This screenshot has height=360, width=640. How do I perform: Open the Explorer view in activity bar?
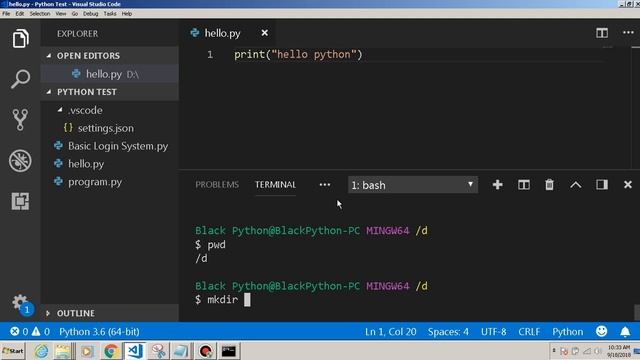(20, 38)
